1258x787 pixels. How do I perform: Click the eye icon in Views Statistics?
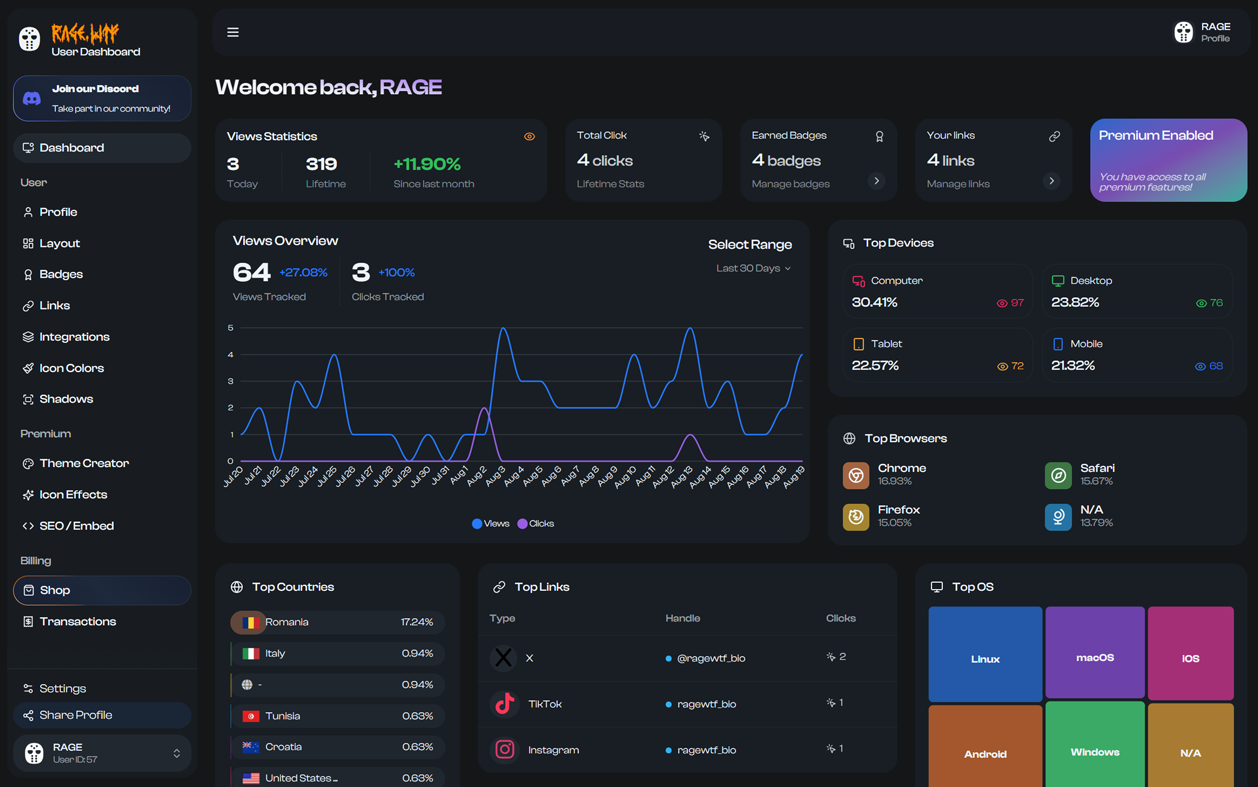(529, 137)
